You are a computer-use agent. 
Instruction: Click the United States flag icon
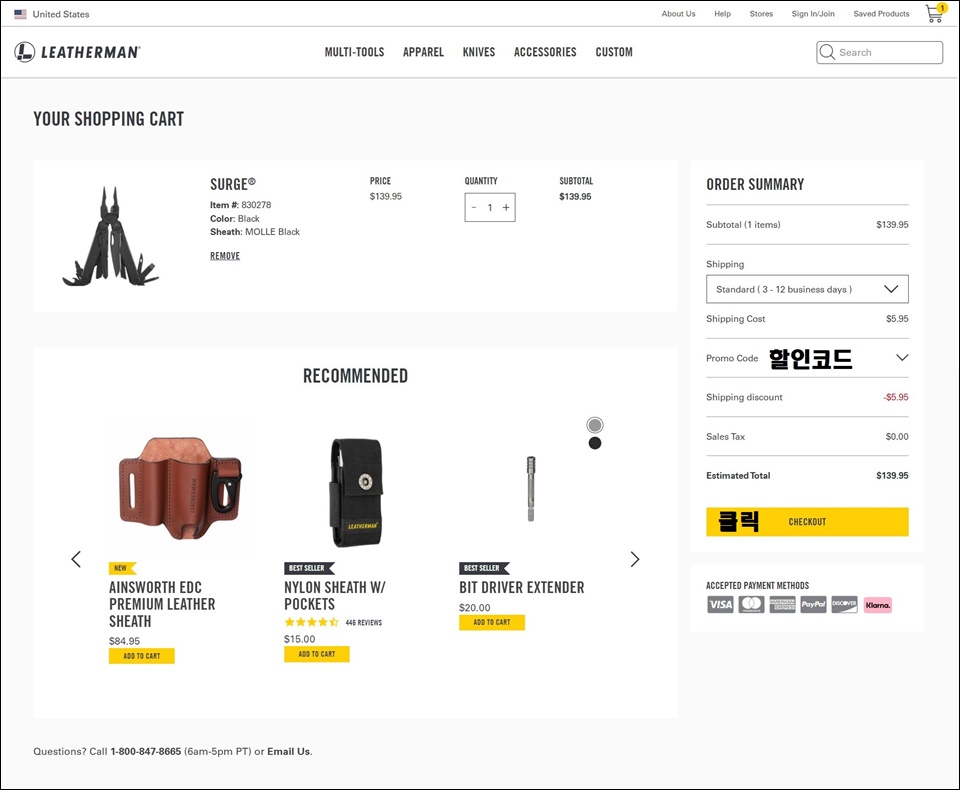[x=20, y=14]
